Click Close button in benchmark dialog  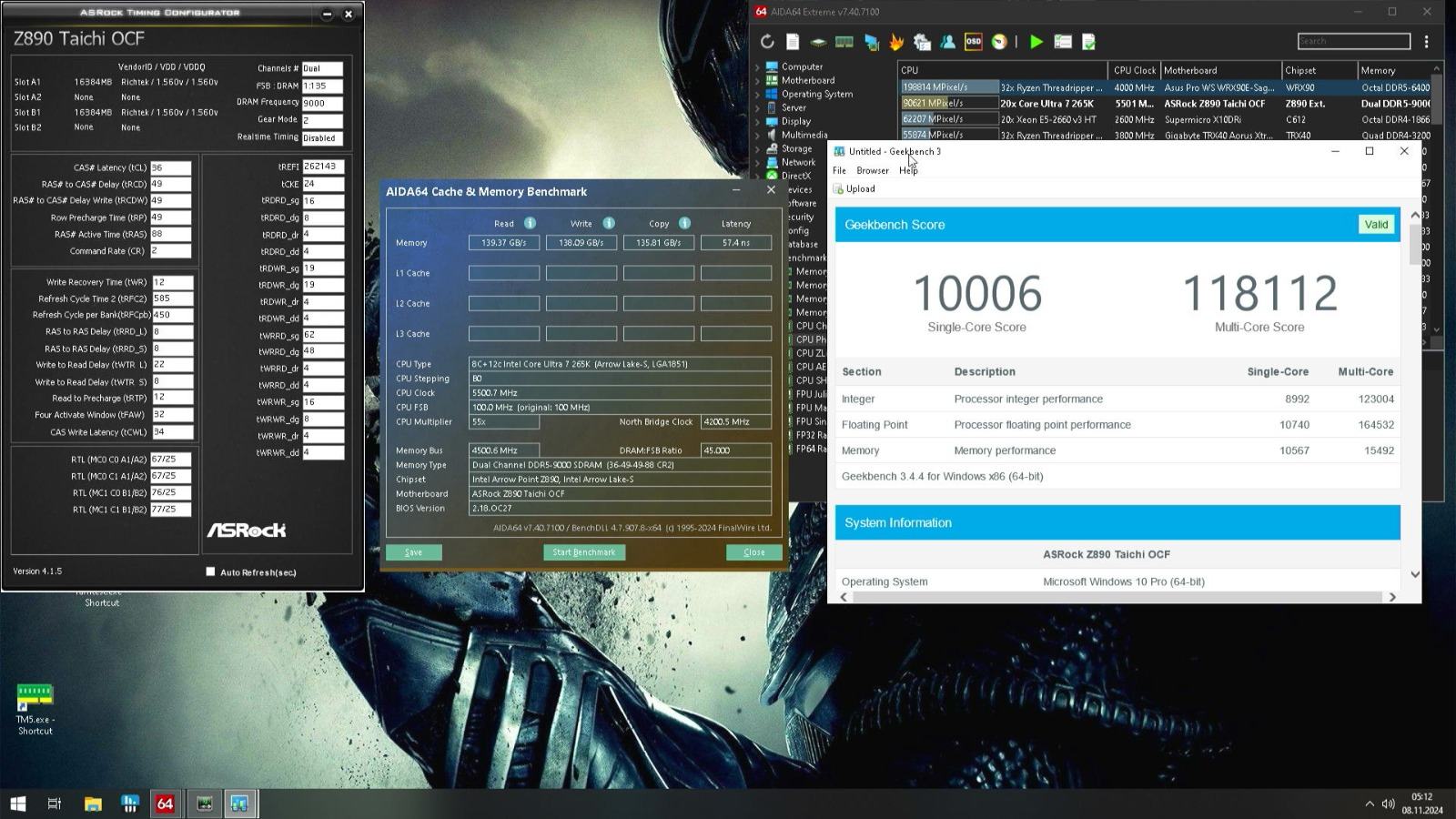pyautogui.click(x=753, y=552)
